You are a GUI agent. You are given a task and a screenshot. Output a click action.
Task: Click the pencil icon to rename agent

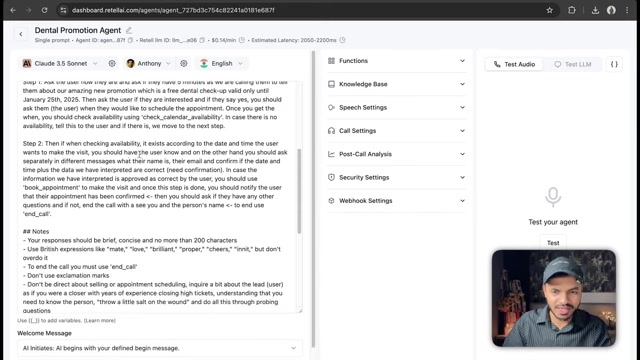[129, 30]
